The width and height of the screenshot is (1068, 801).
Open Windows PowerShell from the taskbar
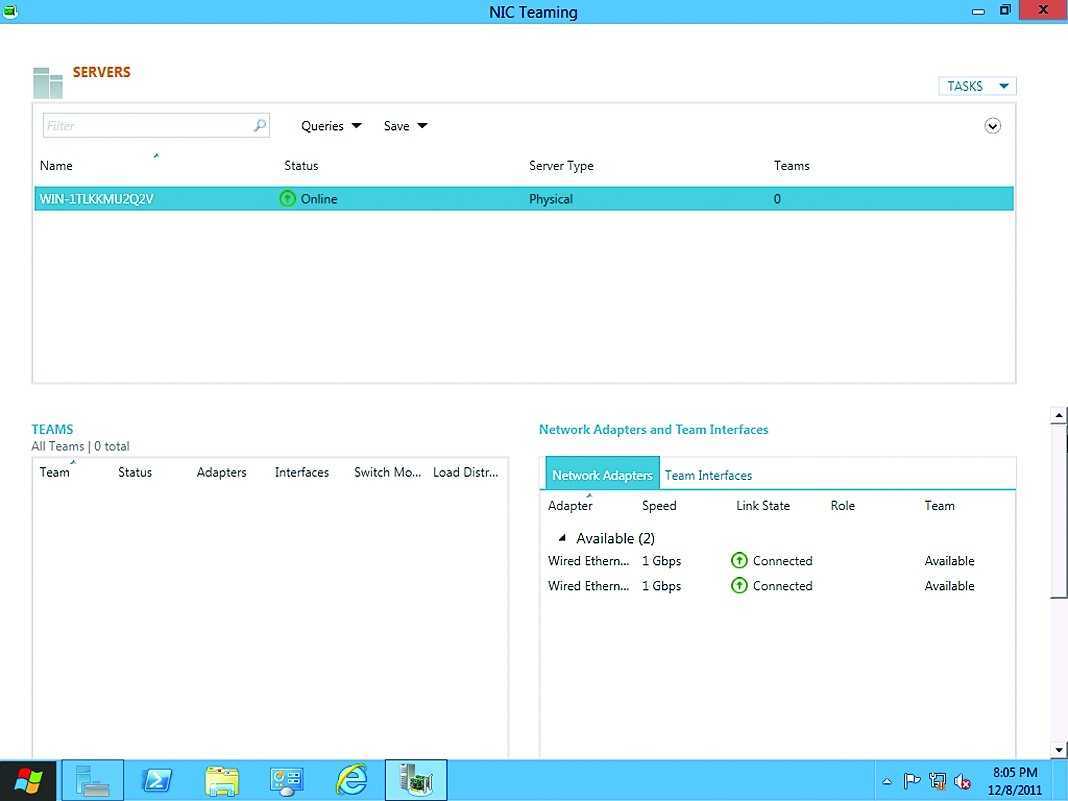157,780
